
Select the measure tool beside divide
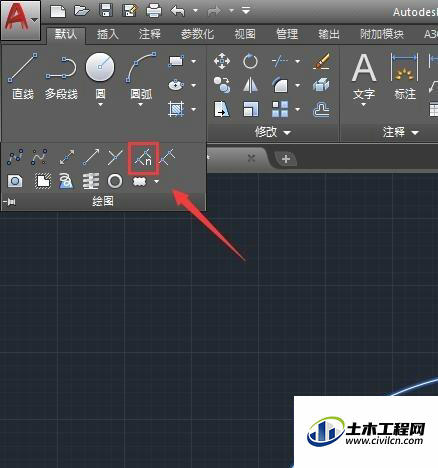(x=167, y=157)
